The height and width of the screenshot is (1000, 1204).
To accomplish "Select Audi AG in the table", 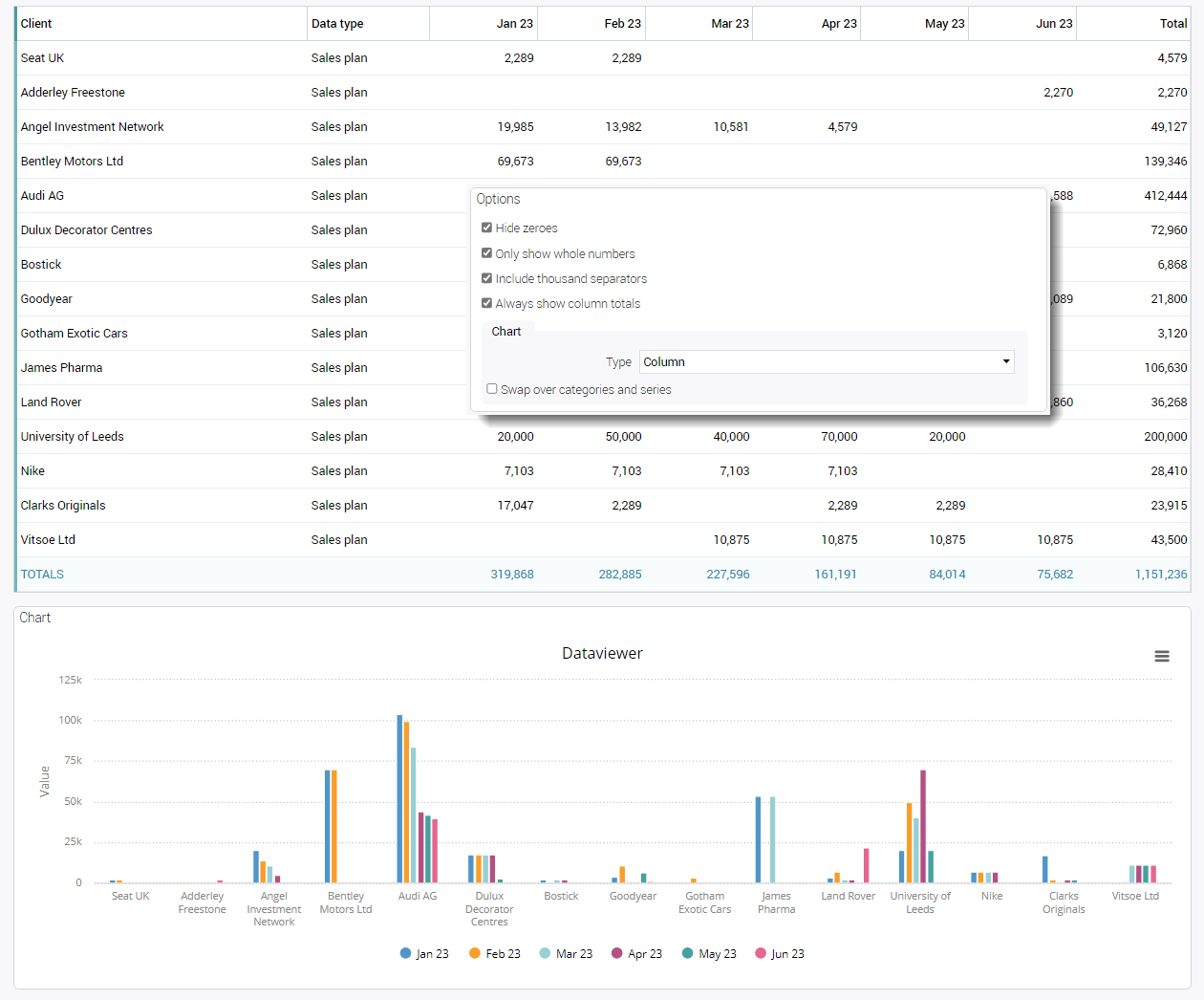I will tap(42, 196).
